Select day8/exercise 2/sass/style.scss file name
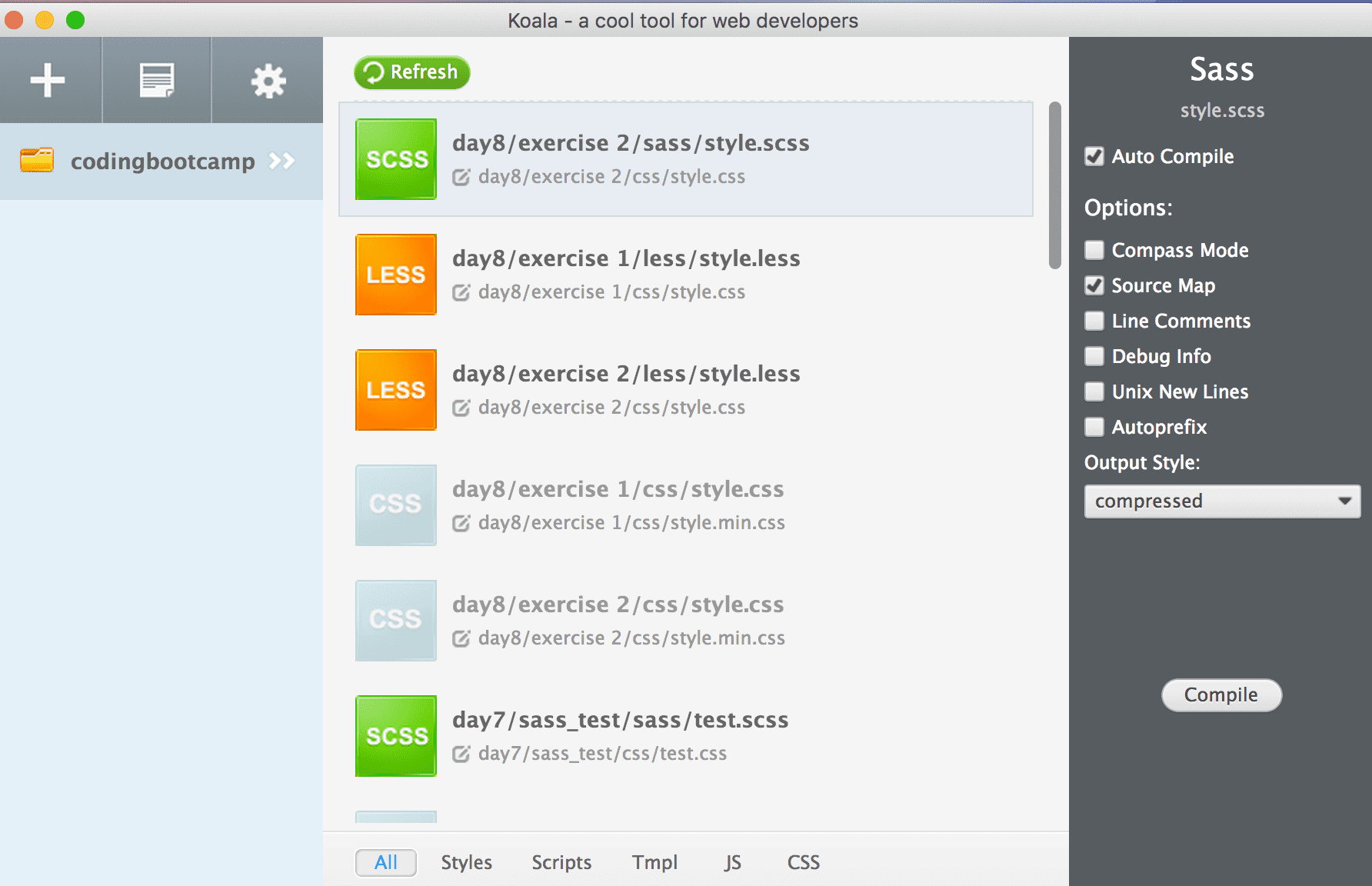Screen dimensions: 1372x886 631,143
